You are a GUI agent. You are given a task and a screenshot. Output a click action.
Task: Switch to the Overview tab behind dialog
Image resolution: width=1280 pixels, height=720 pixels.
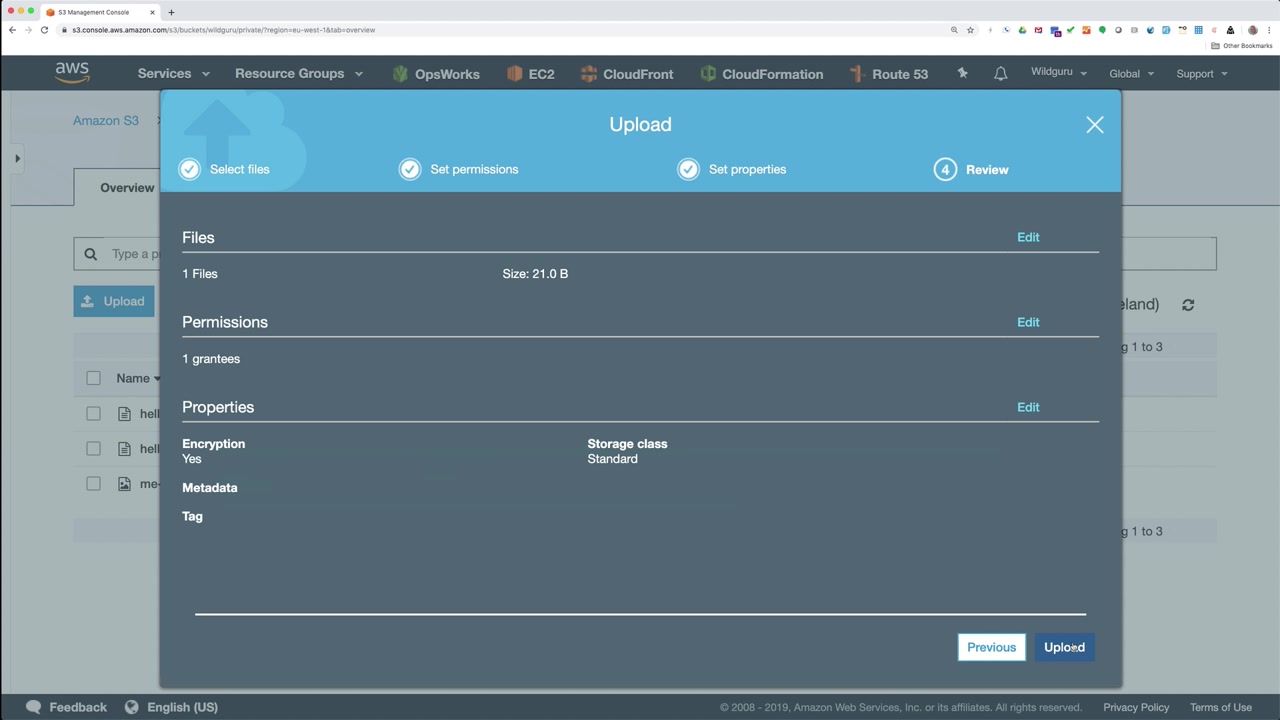pos(127,188)
